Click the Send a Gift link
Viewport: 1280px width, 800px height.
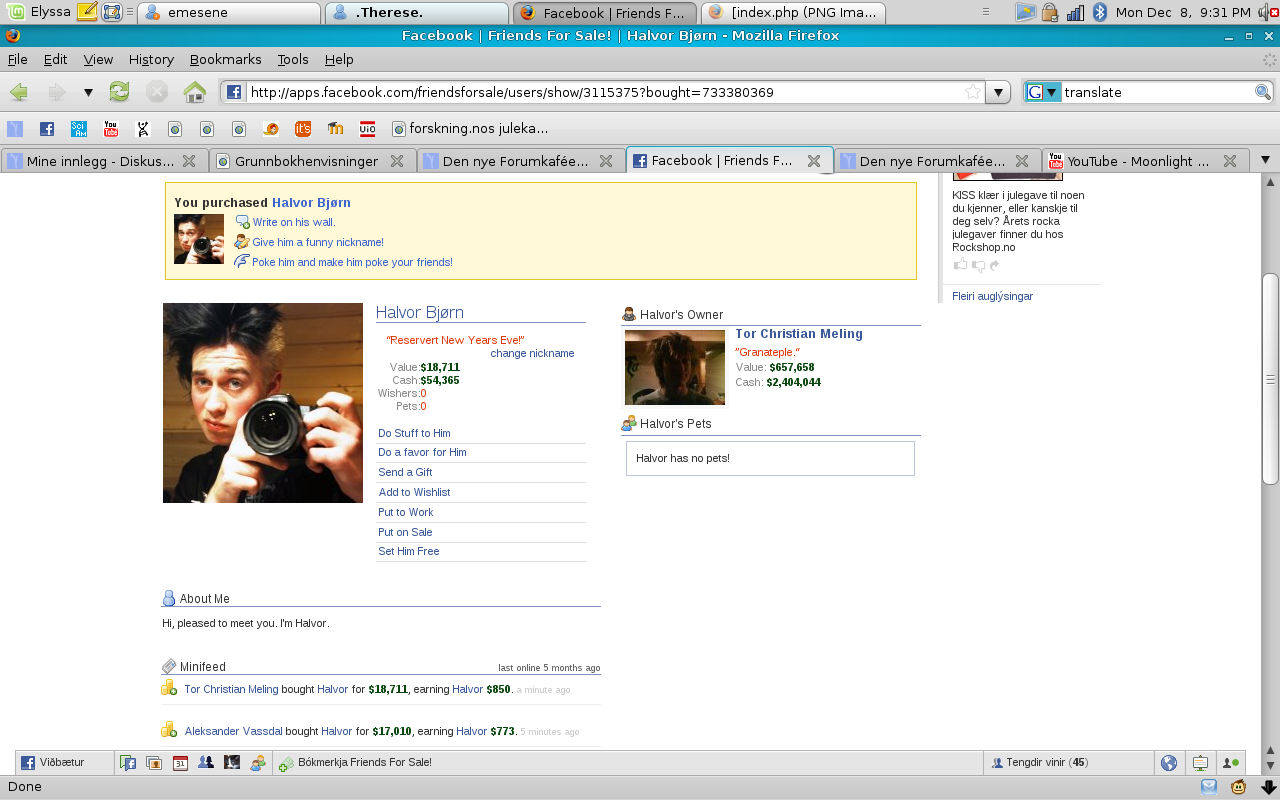tap(405, 472)
